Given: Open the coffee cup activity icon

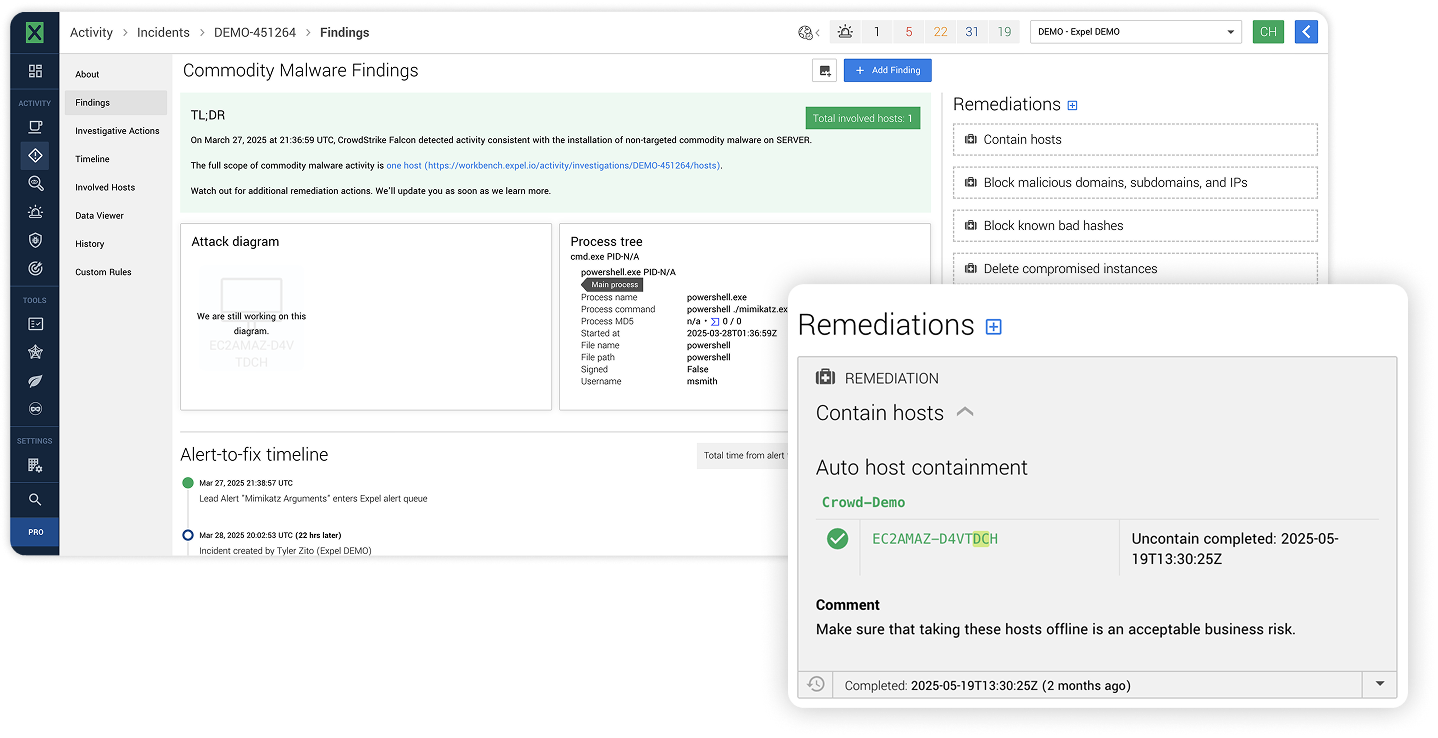Looking at the screenshot, I should pos(35,127).
